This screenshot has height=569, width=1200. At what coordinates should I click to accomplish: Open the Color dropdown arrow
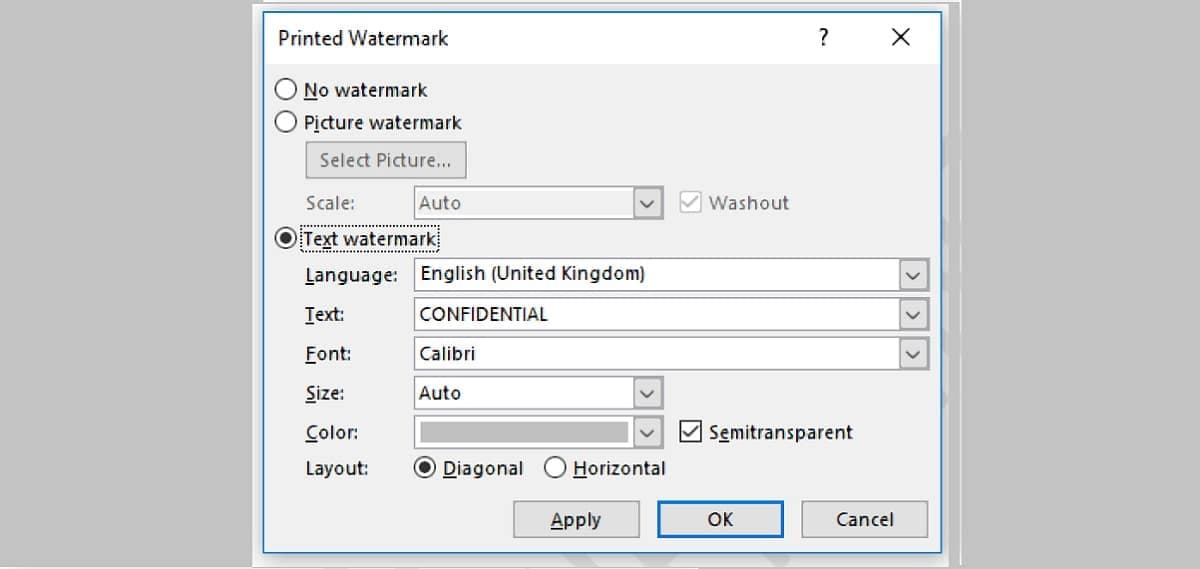(648, 432)
